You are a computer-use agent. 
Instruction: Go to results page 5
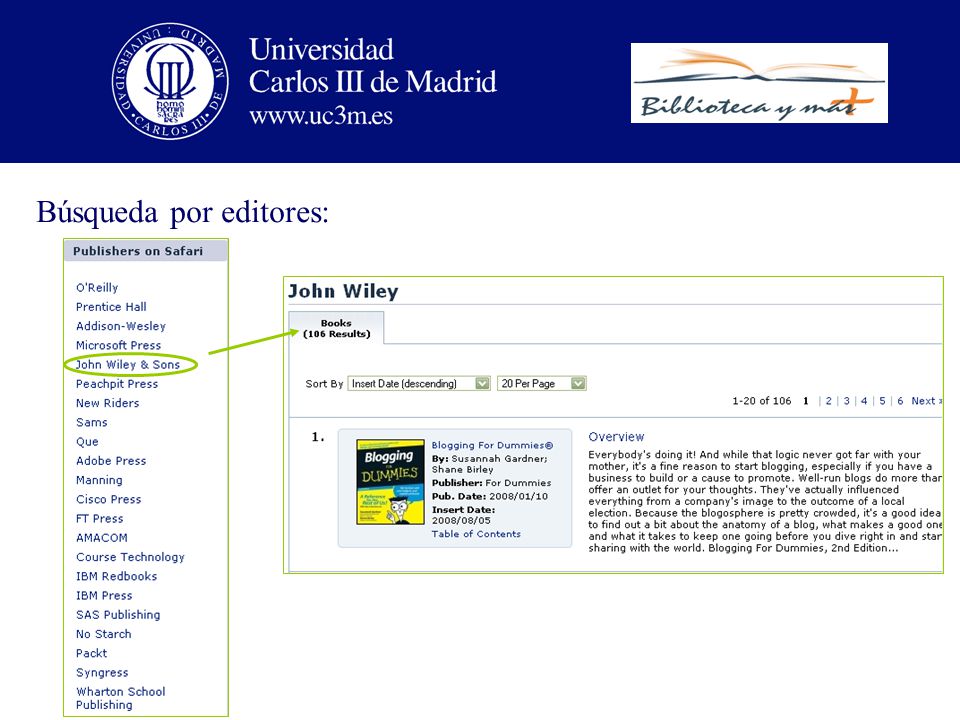coord(882,401)
